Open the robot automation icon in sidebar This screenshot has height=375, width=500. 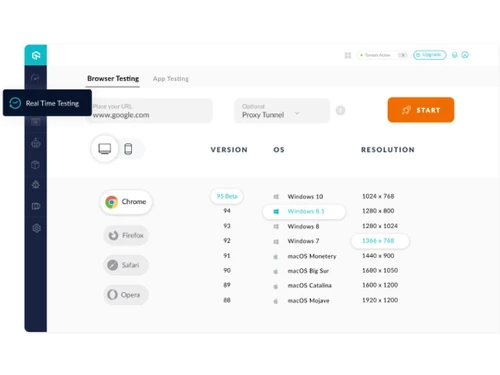tap(36, 143)
